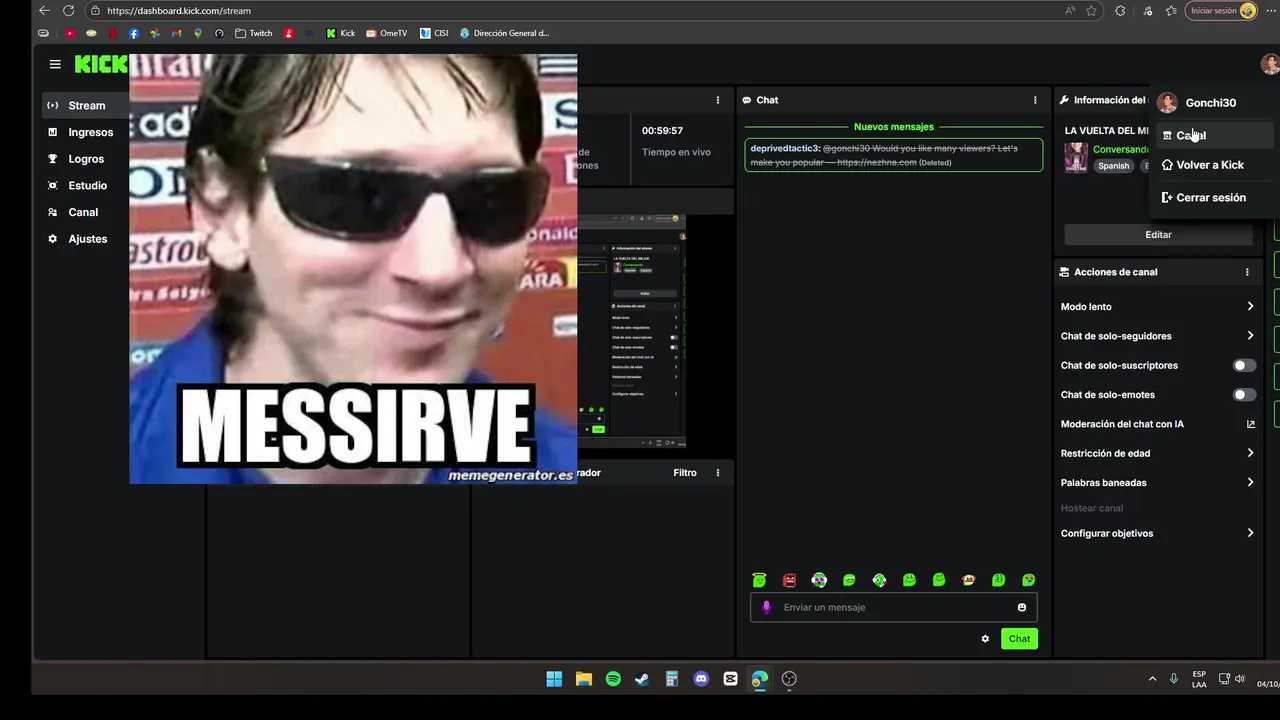Viewport: 1280px width, 720px height.
Task: Click the stream category thumbnail image
Action: click(x=1076, y=158)
